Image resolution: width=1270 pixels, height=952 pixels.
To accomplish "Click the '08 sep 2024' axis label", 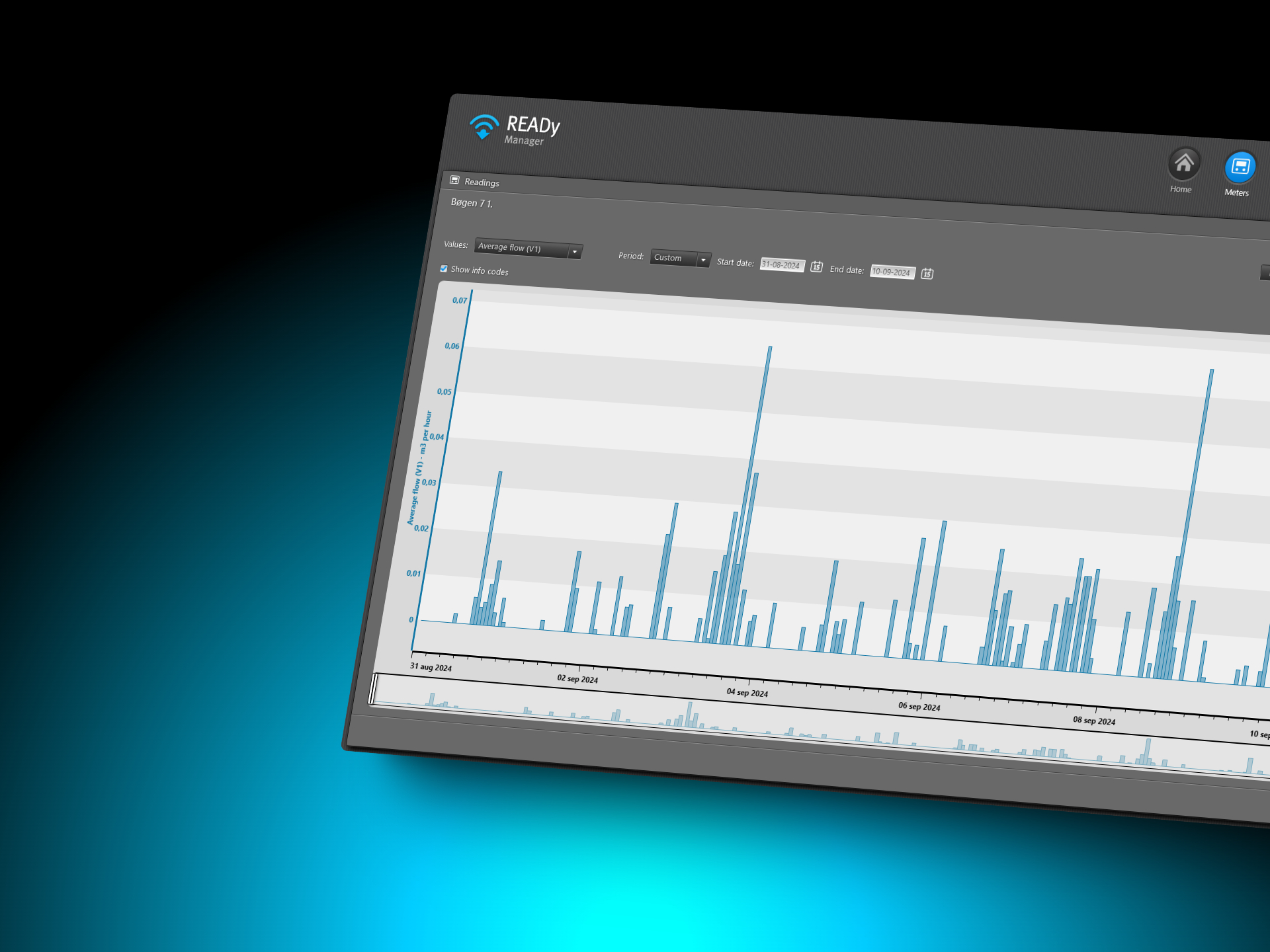I will [x=1094, y=721].
